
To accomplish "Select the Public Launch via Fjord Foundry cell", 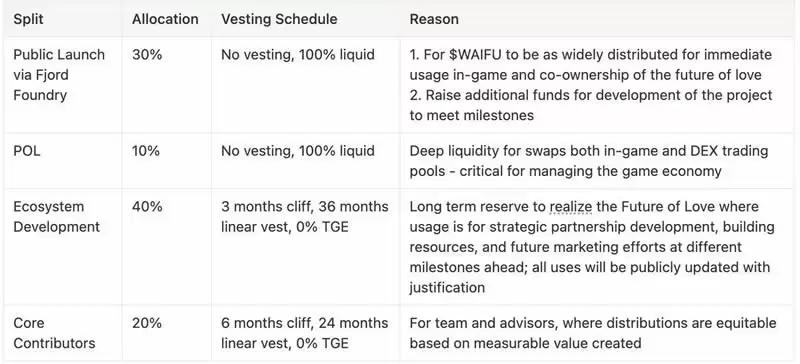I will coord(59,75).
